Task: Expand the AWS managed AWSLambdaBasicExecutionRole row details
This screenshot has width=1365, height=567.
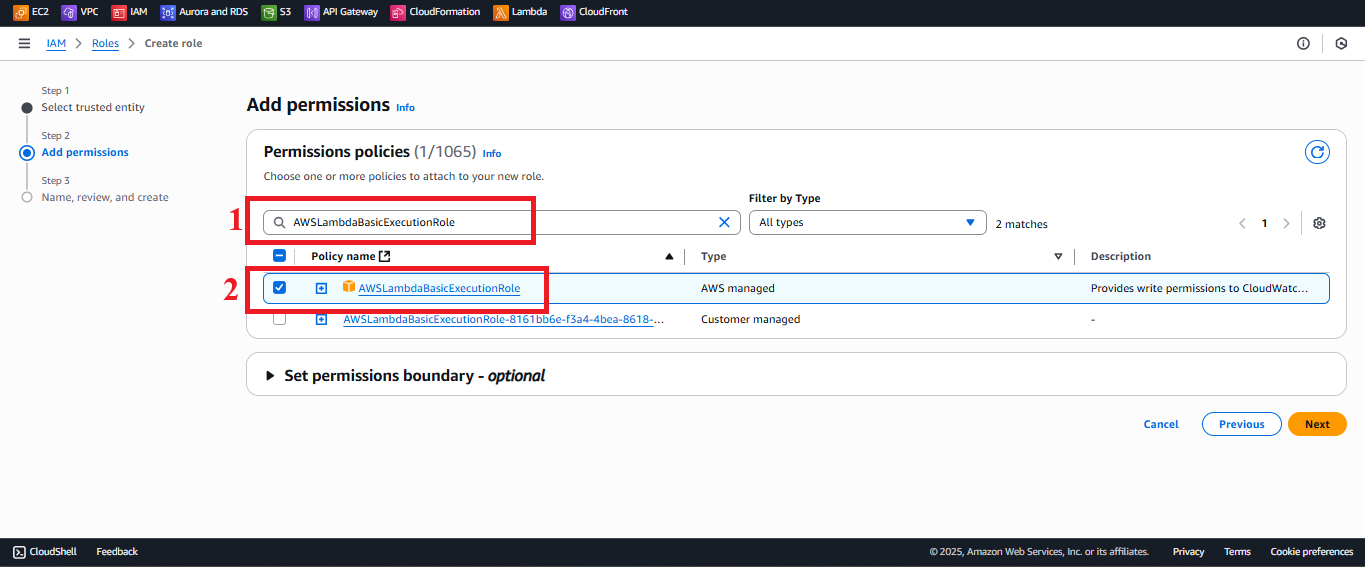Action: point(321,288)
